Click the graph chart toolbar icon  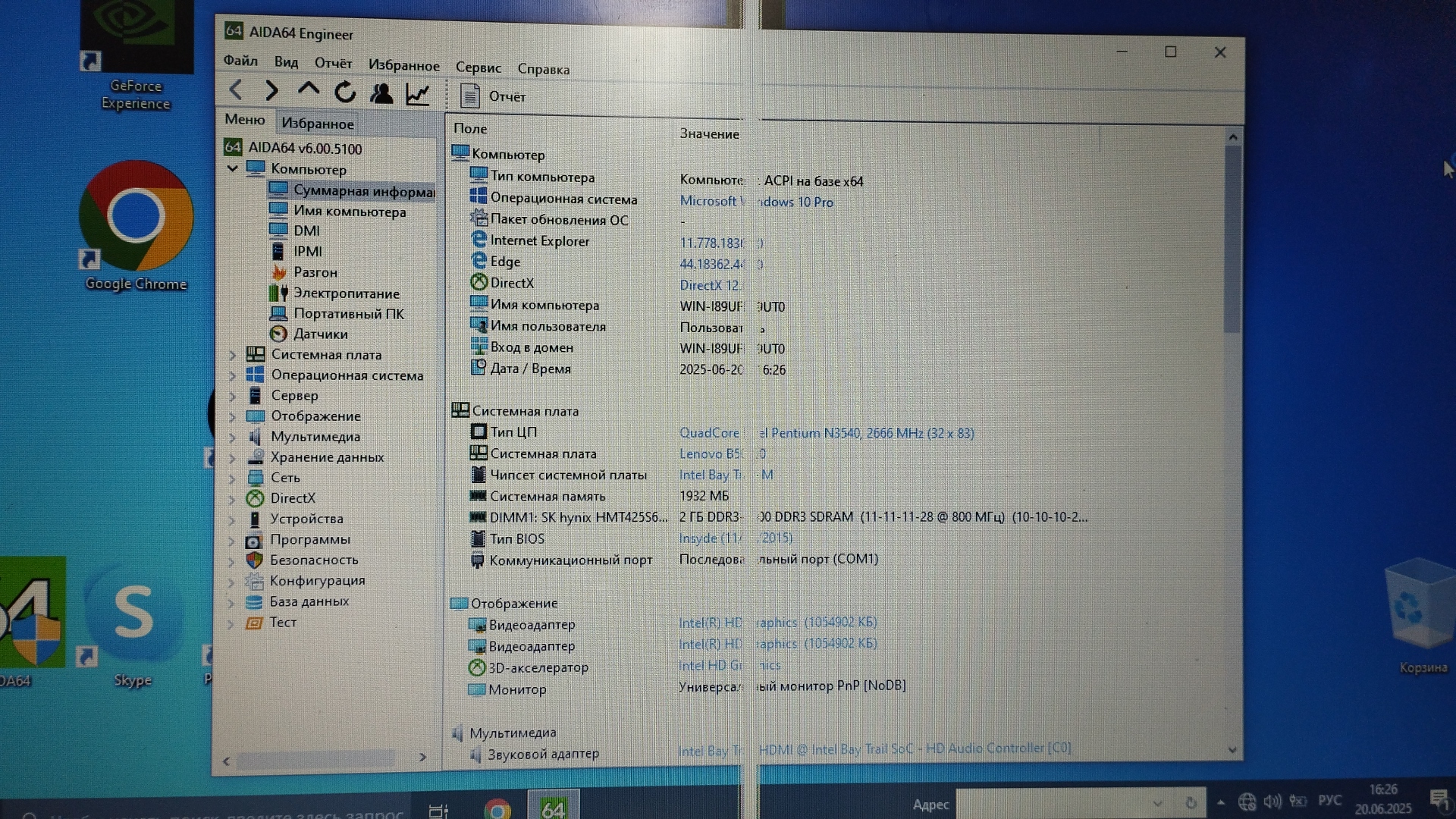coord(417,94)
